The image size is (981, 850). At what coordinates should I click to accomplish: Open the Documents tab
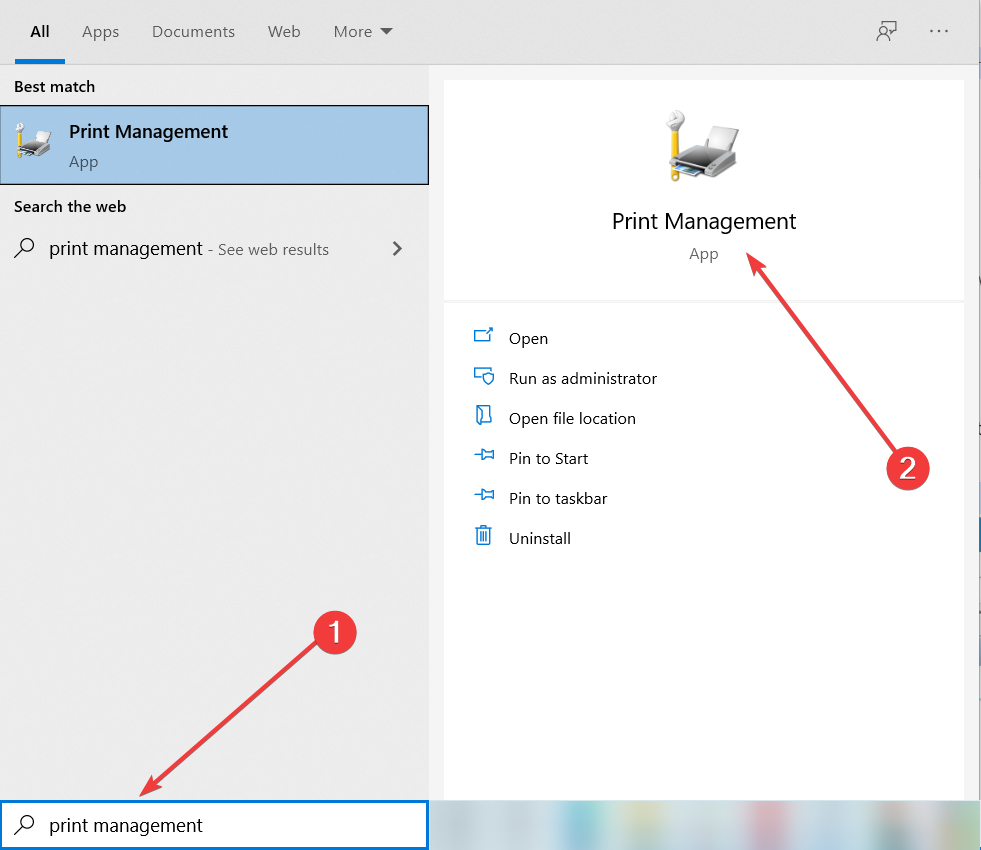[193, 31]
